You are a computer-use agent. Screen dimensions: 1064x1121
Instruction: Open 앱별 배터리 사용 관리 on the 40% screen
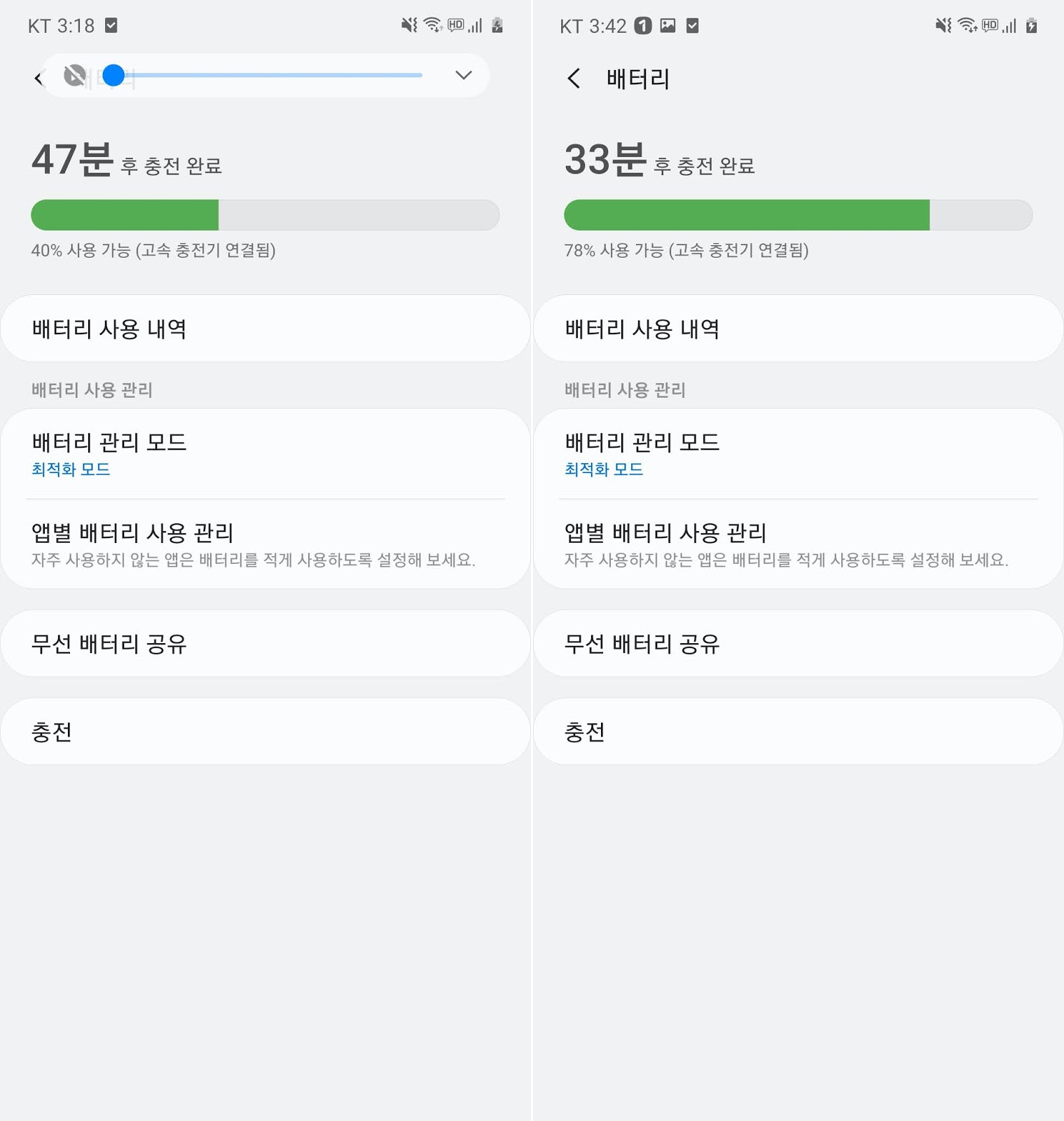click(x=265, y=544)
